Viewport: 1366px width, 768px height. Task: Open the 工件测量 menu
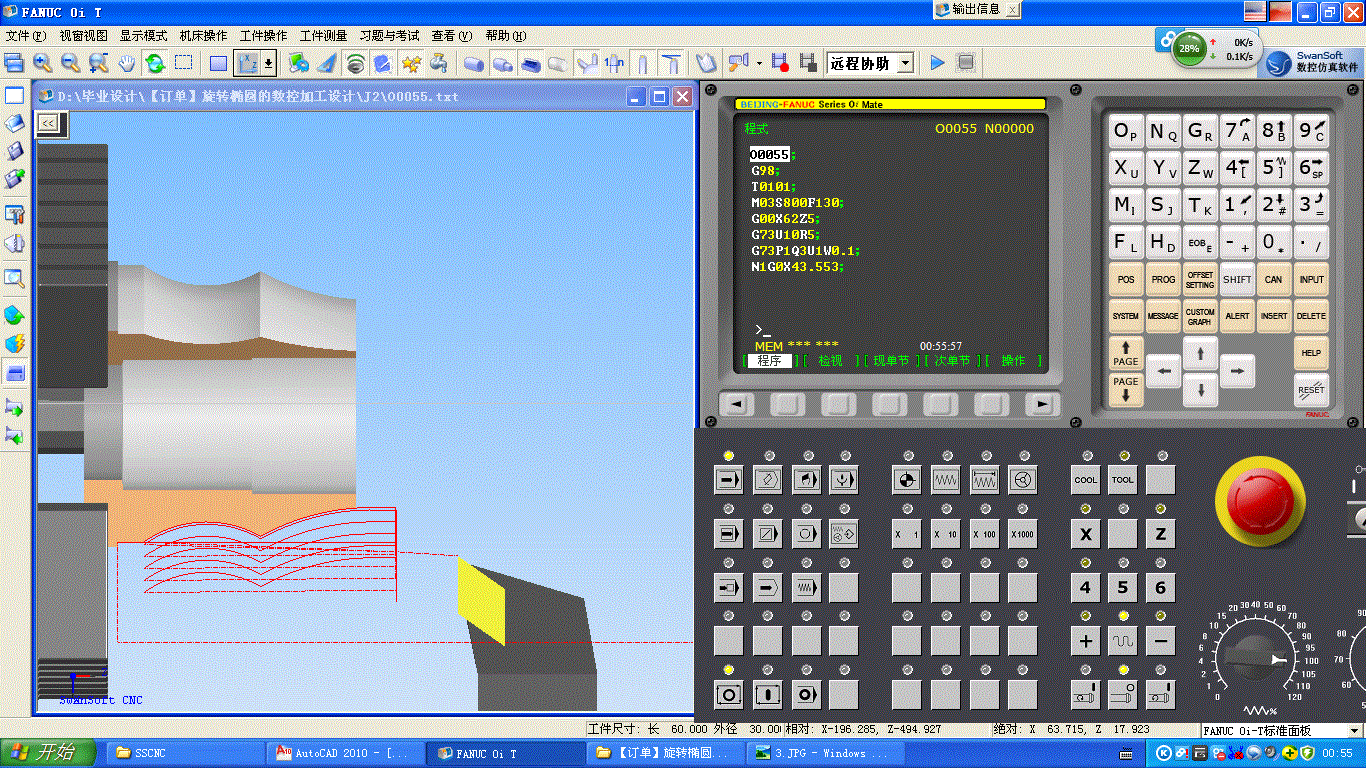coord(324,36)
